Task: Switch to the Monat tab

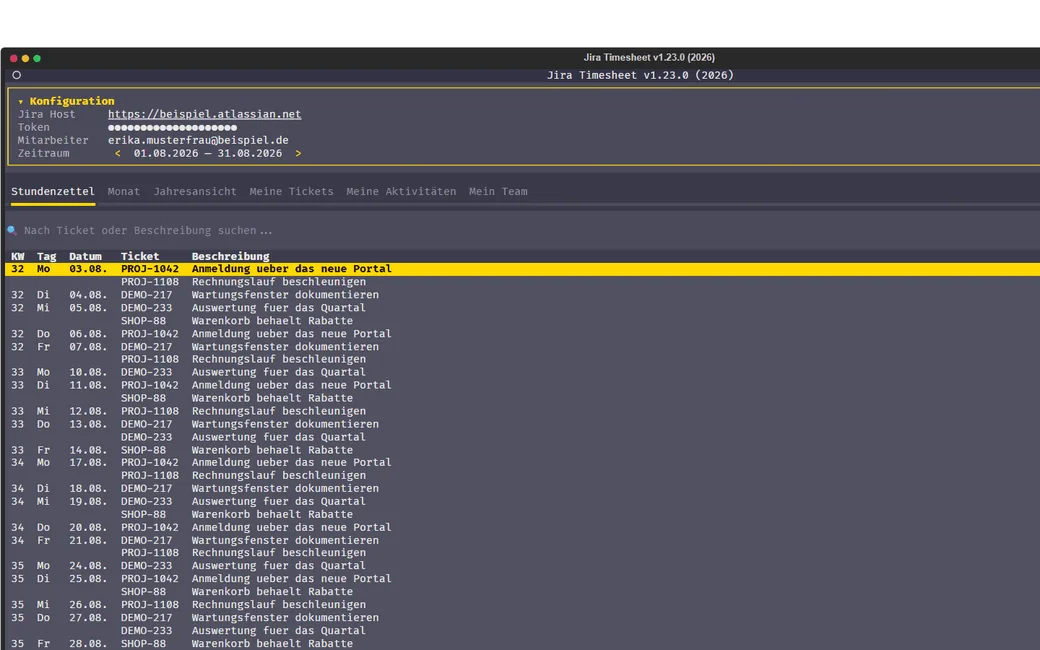Action: (x=124, y=192)
